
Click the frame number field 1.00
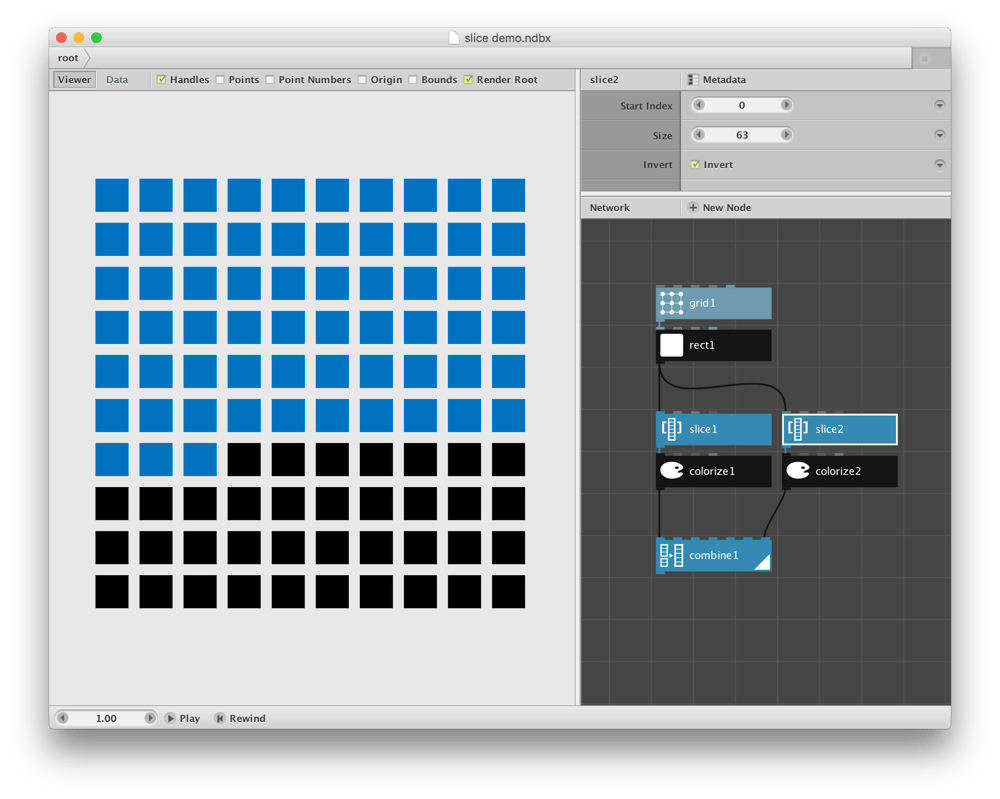tap(106, 718)
